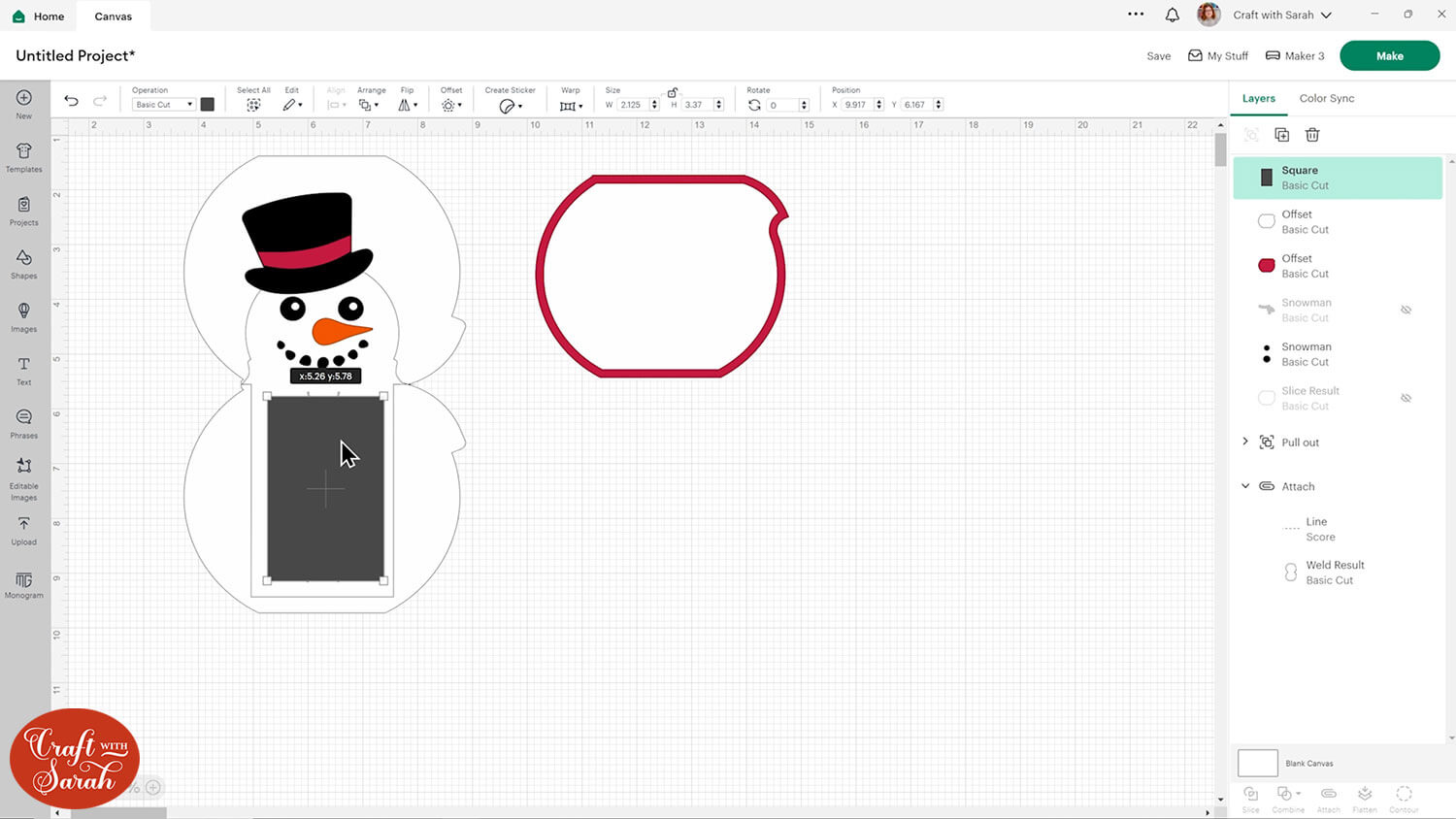Click the Attach tool at panel bottom

[x=1329, y=799]
